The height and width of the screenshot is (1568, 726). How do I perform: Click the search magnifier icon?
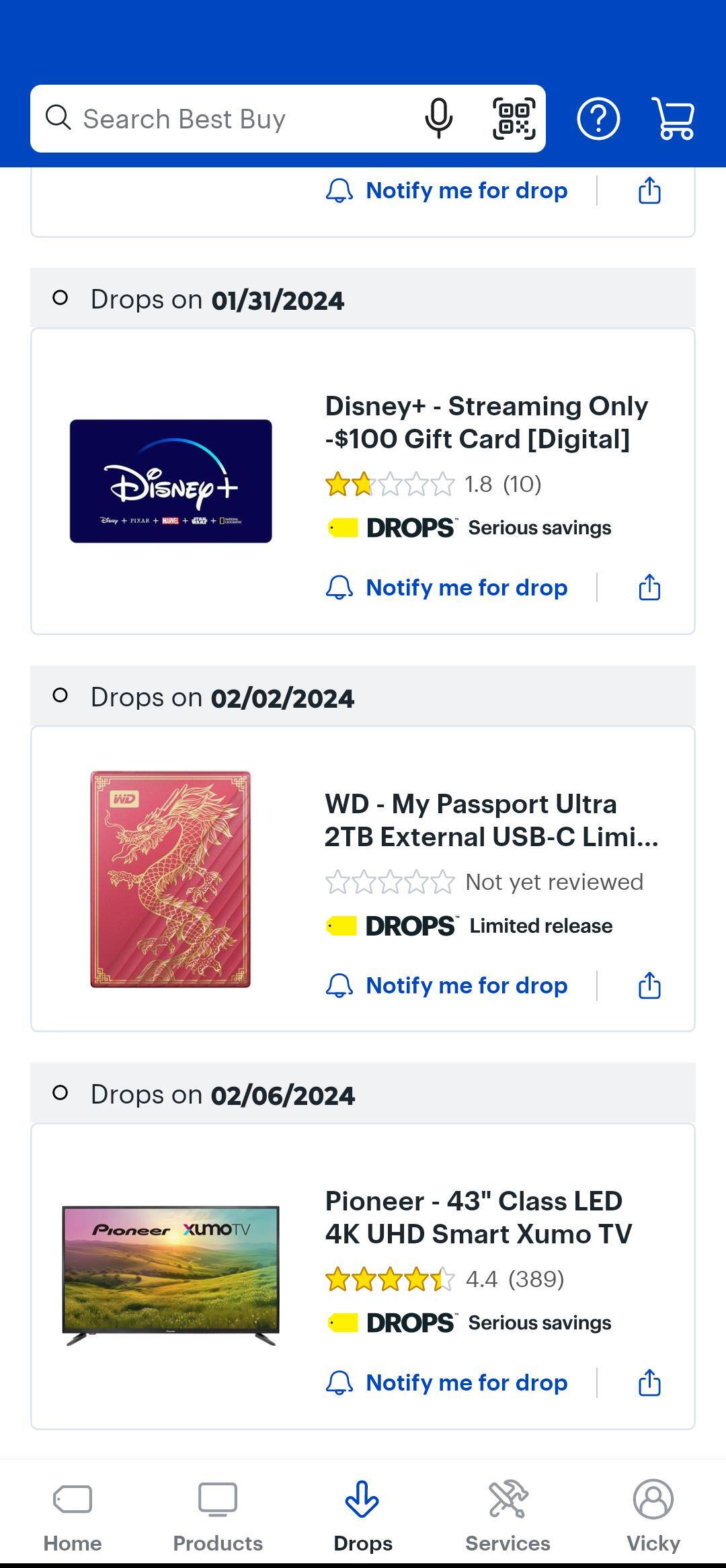(x=58, y=118)
